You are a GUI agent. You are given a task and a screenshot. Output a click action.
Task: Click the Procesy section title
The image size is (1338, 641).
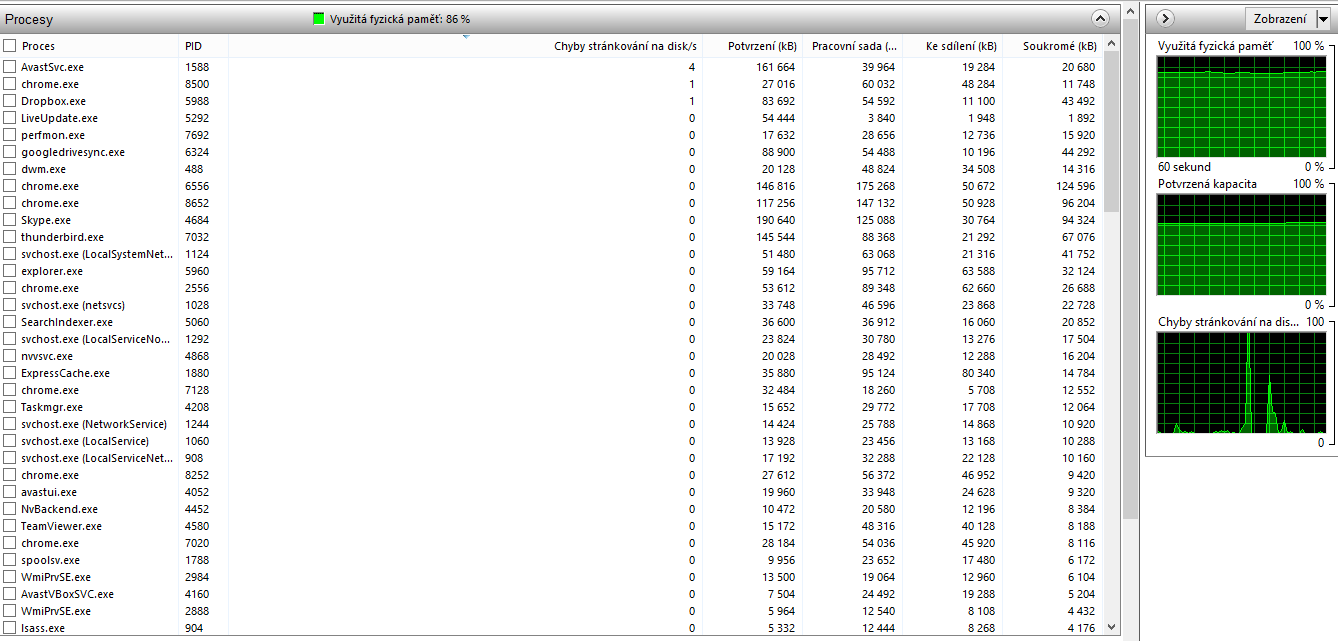[29, 19]
